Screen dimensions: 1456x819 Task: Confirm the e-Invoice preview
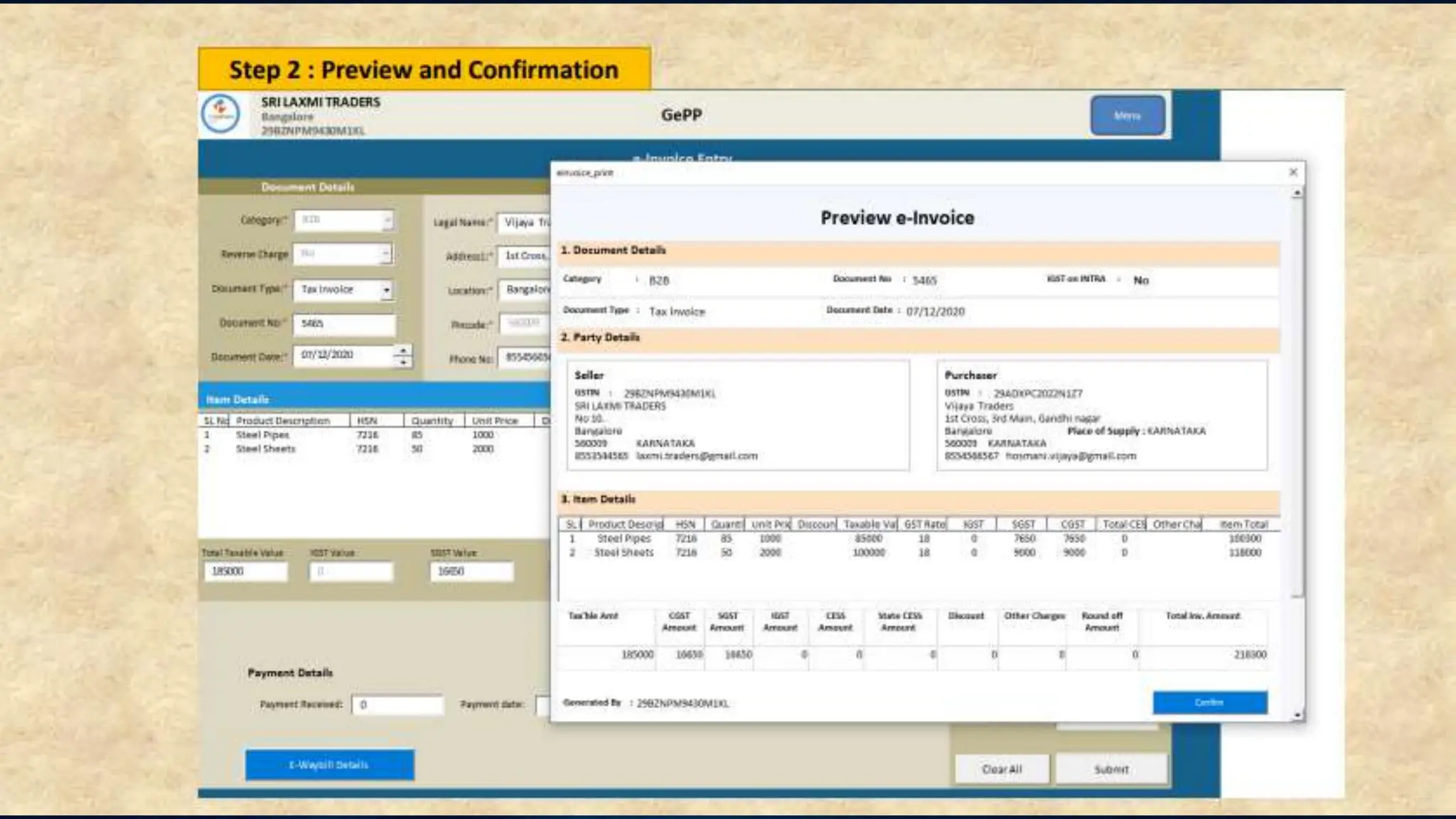point(1209,702)
